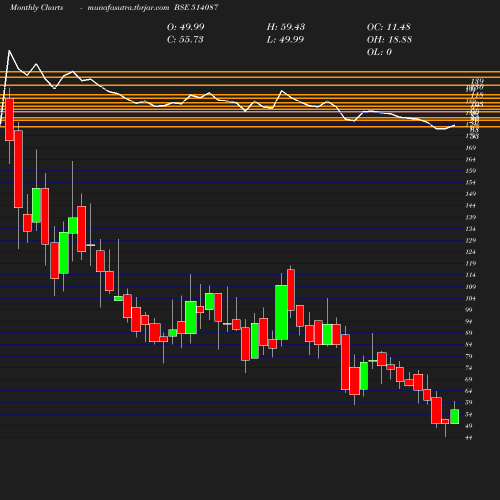Click the price axis label '129'
The image size is (500, 500).
[x=471, y=240]
